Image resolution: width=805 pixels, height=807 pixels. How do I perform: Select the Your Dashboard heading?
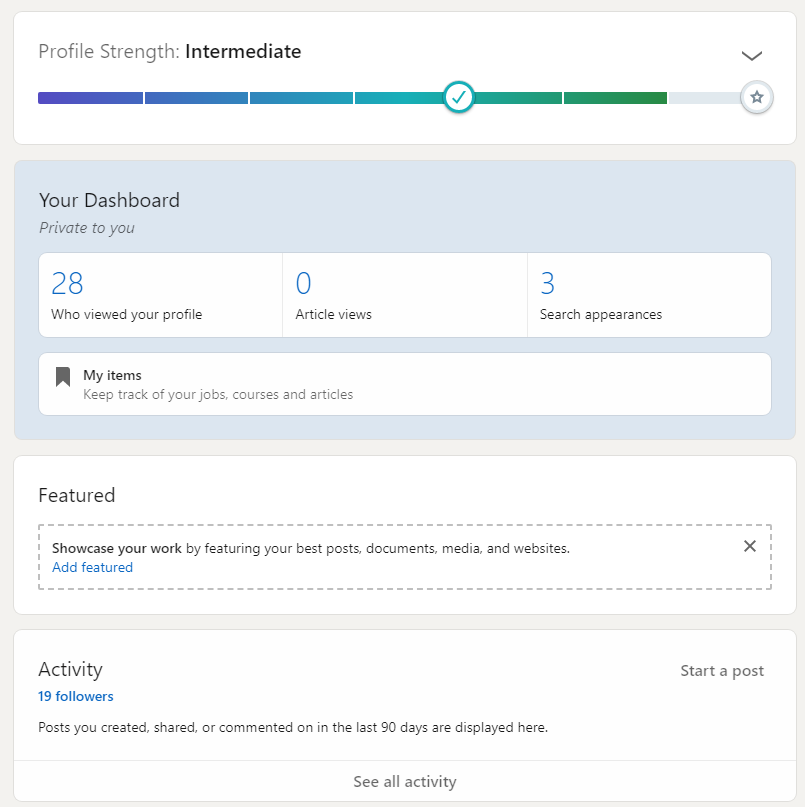pos(109,200)
